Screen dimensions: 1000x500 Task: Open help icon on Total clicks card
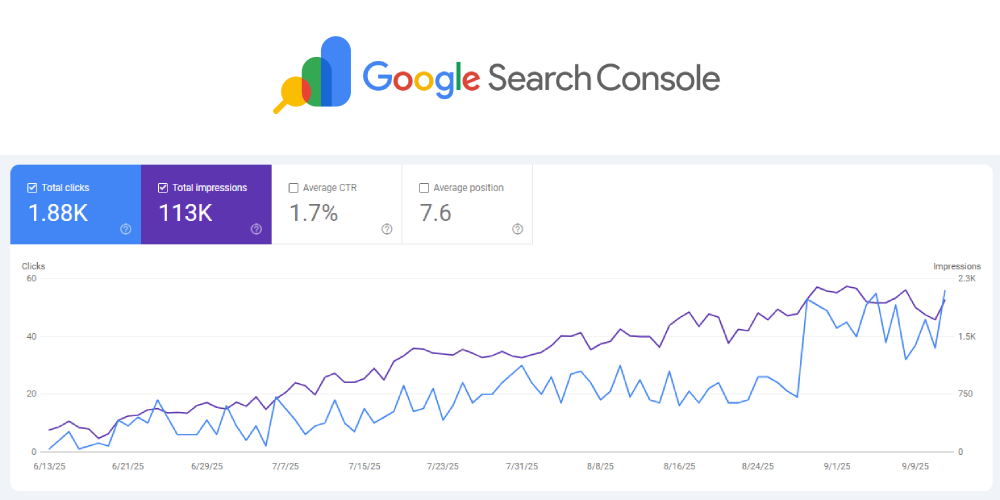[125, 229]
